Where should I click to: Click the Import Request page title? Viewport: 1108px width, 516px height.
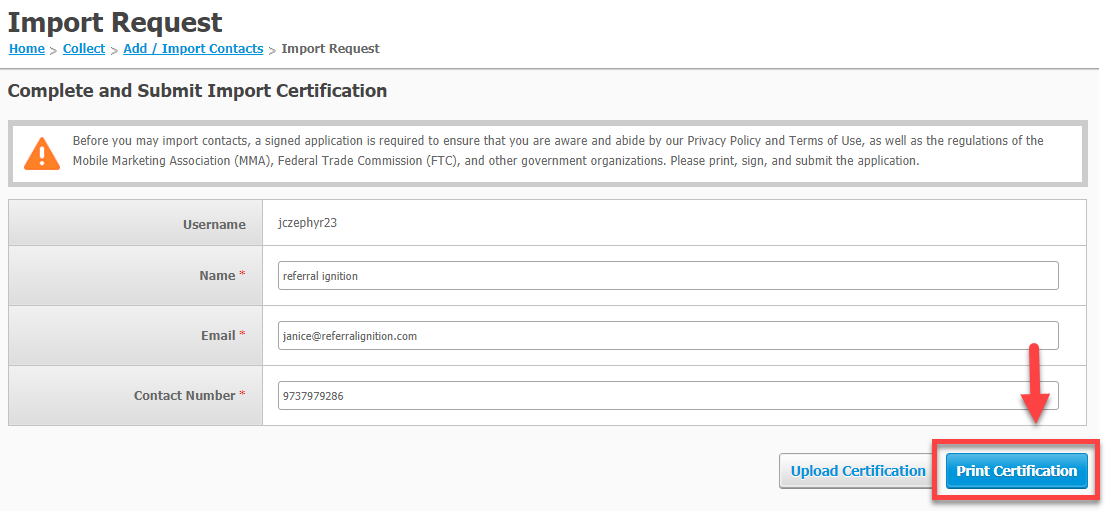pyautogui.click(x=115, y=23)
